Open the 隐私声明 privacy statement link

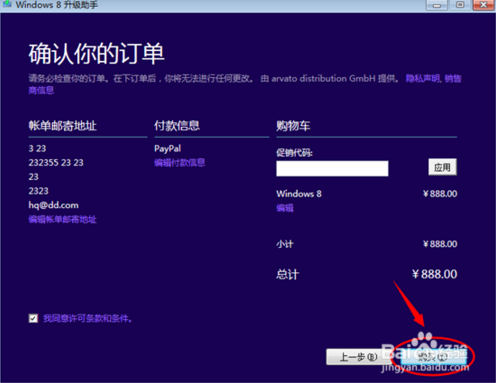[423, 79]
